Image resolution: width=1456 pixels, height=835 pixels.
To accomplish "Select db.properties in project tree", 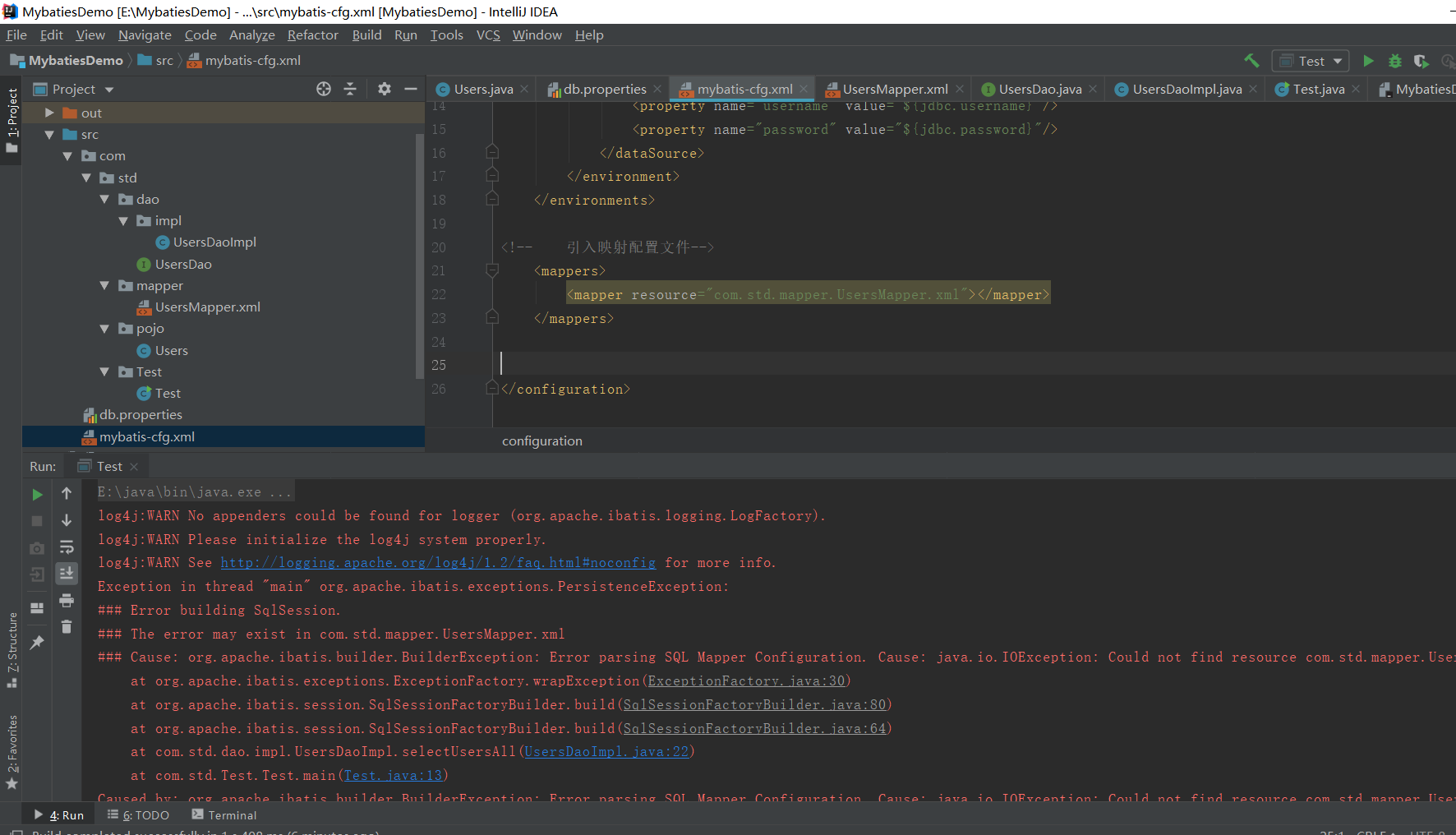I will click(x=141, y=415).
